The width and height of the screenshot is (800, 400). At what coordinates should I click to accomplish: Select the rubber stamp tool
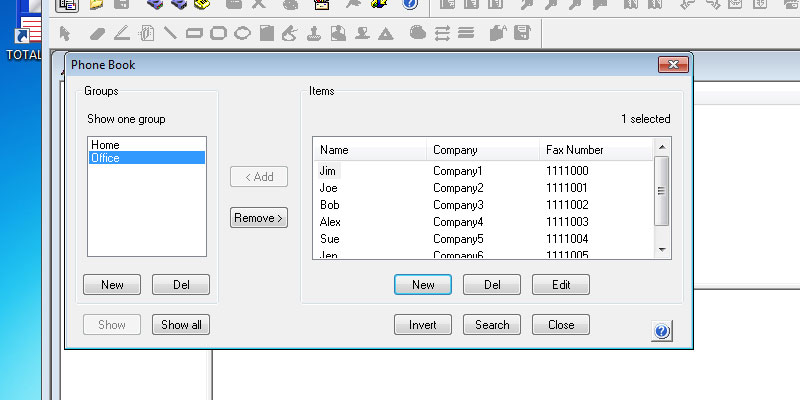pyautogui.click(x=313, y=33)
